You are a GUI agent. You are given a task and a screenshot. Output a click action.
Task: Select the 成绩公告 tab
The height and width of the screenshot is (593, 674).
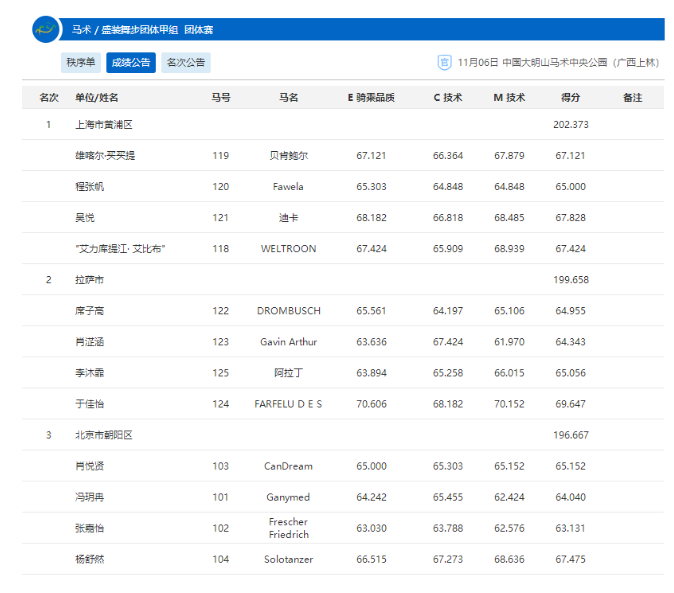pos(131,63)
